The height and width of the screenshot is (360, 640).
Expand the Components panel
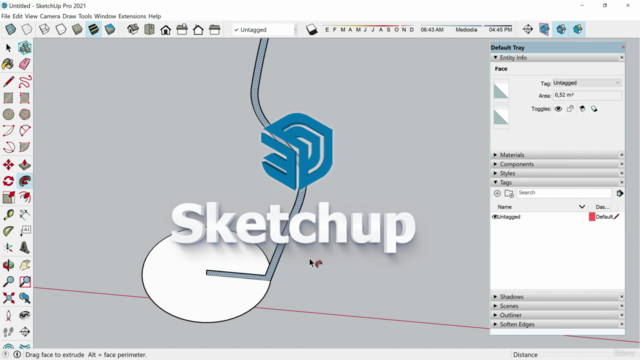[496, 164]
